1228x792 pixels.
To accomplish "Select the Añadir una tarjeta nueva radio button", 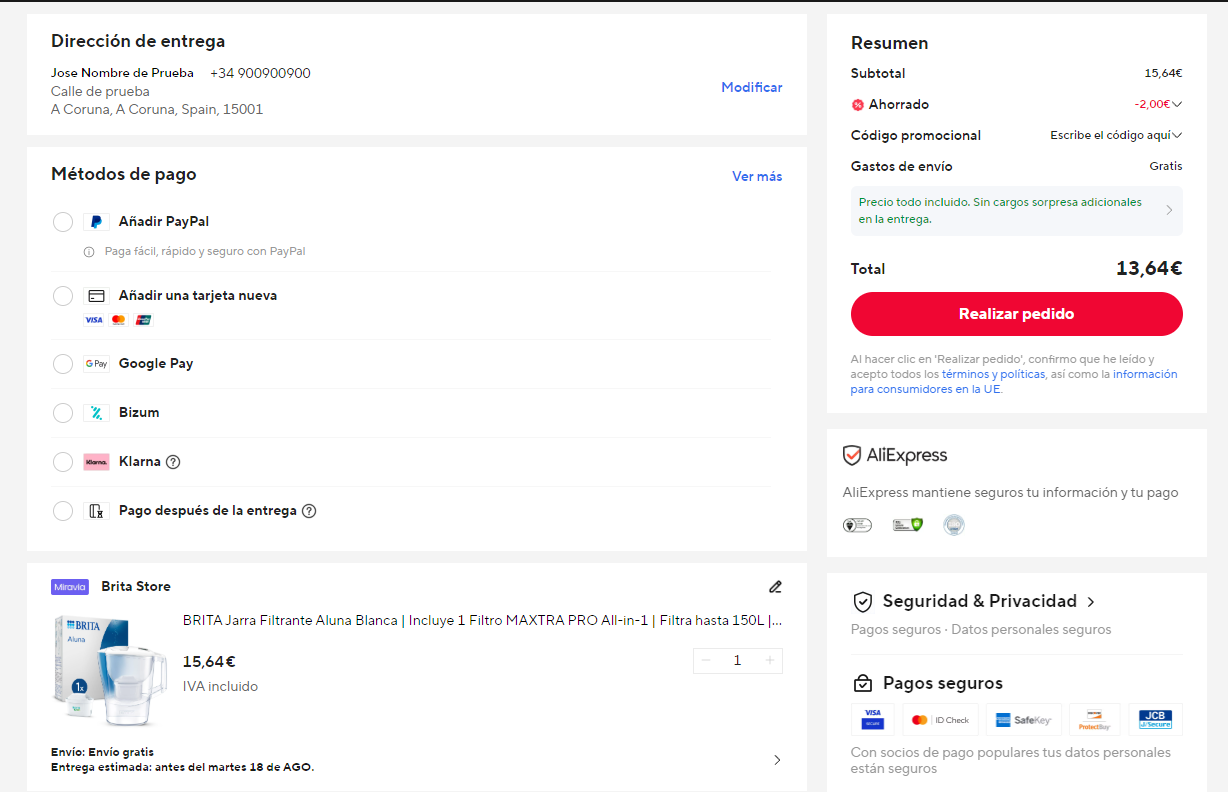I will coord(63,296).
